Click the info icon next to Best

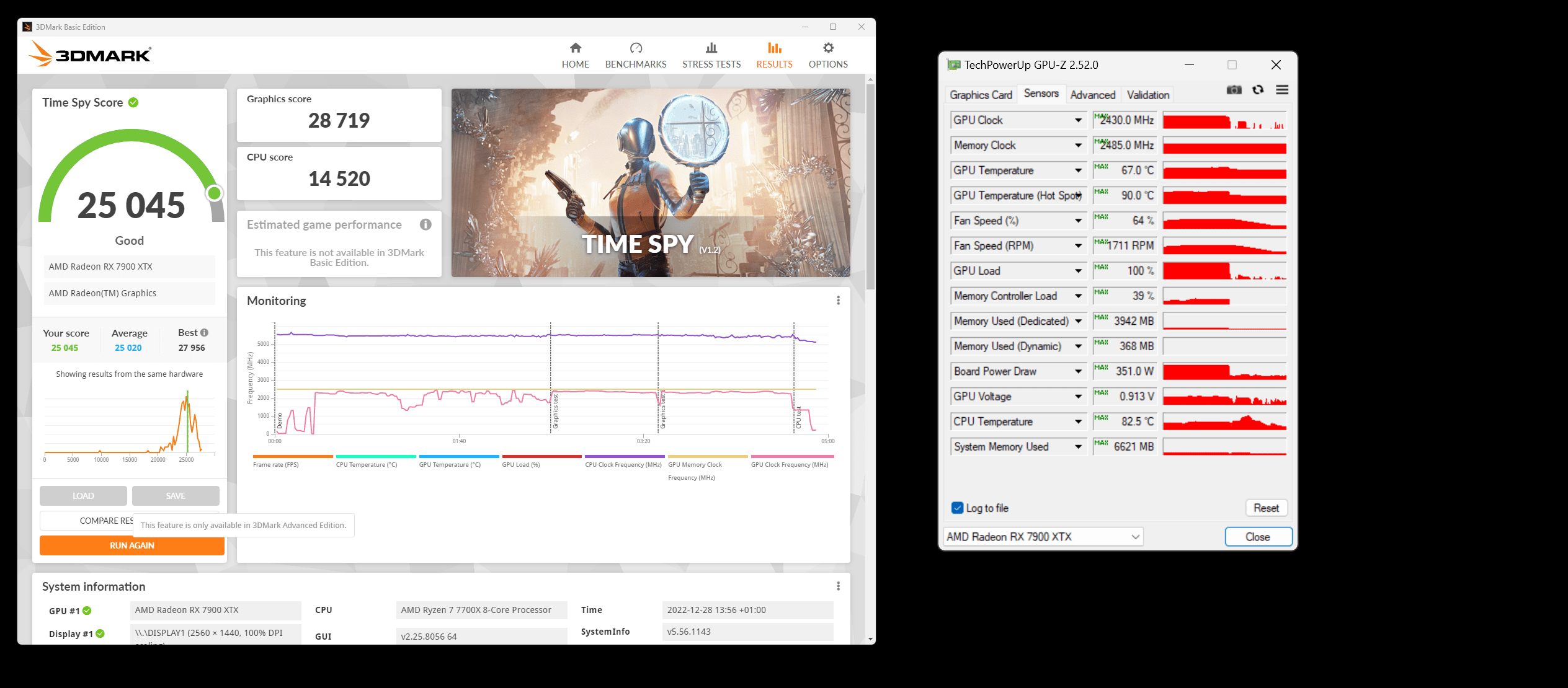click(205, 333)
